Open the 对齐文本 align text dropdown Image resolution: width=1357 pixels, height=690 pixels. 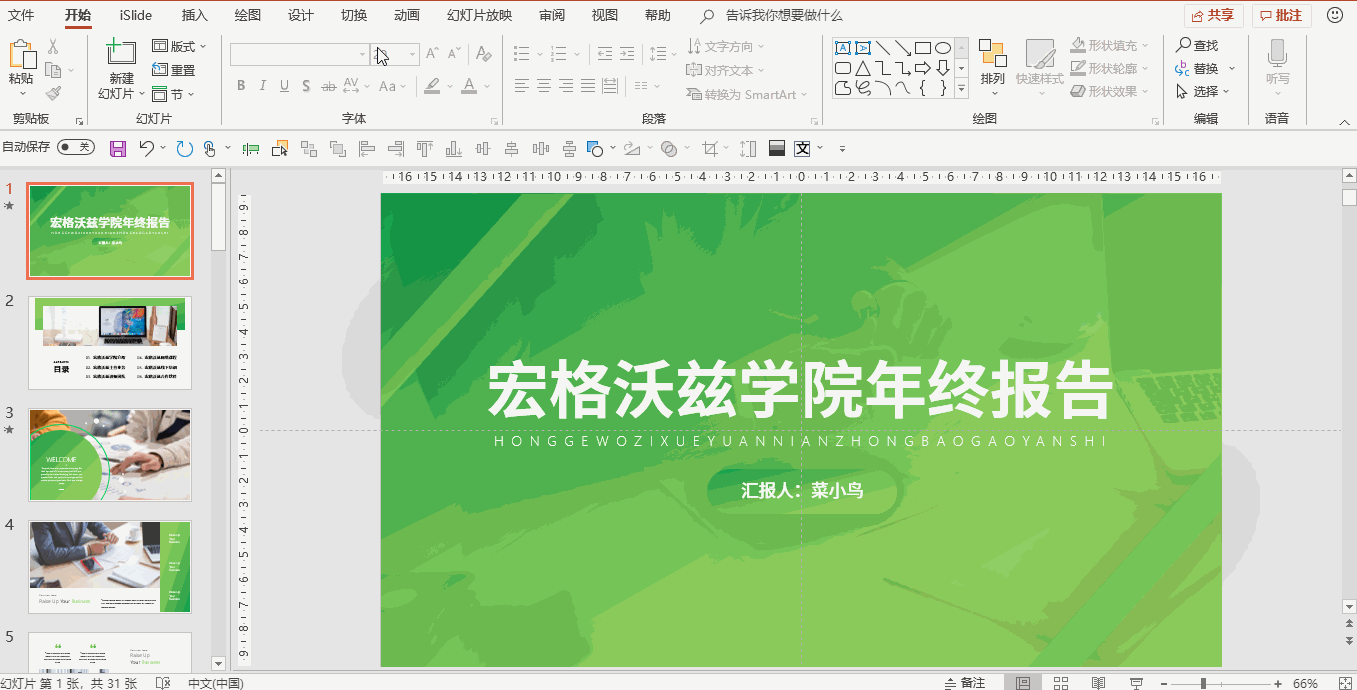pyautogui.click(x=726, y=70)
